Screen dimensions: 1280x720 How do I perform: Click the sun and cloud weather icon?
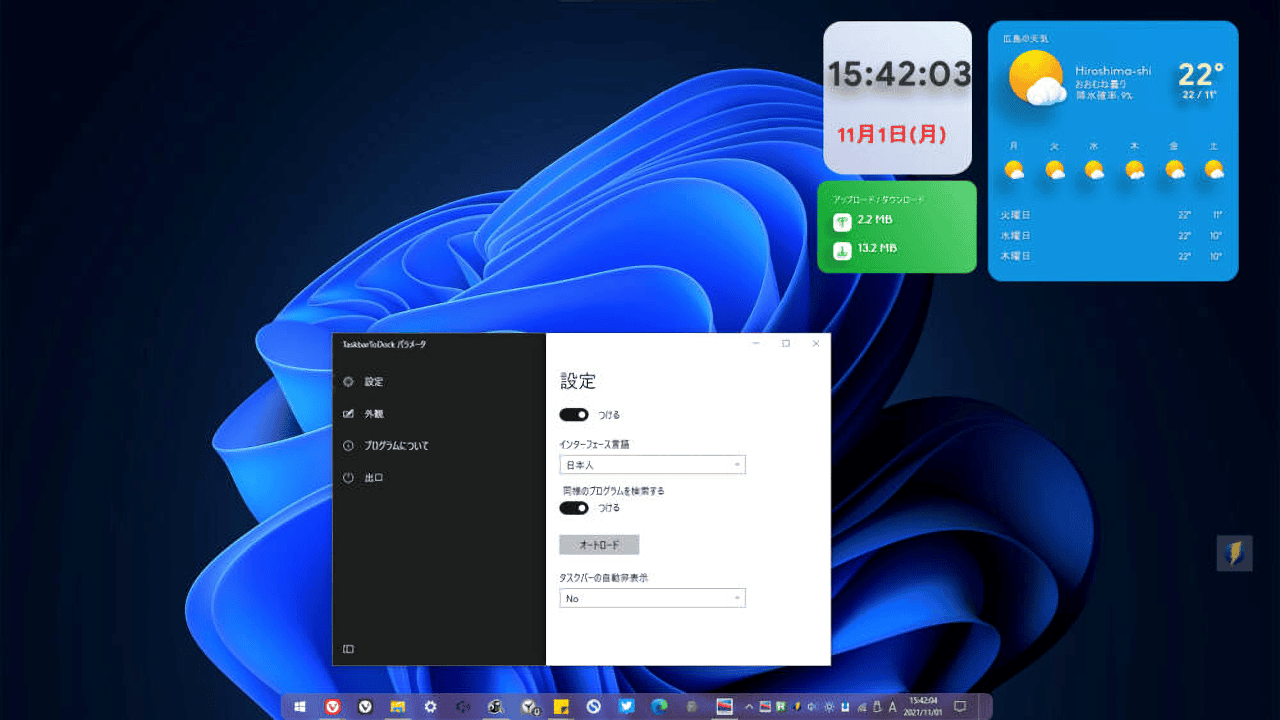(1037, 78)
